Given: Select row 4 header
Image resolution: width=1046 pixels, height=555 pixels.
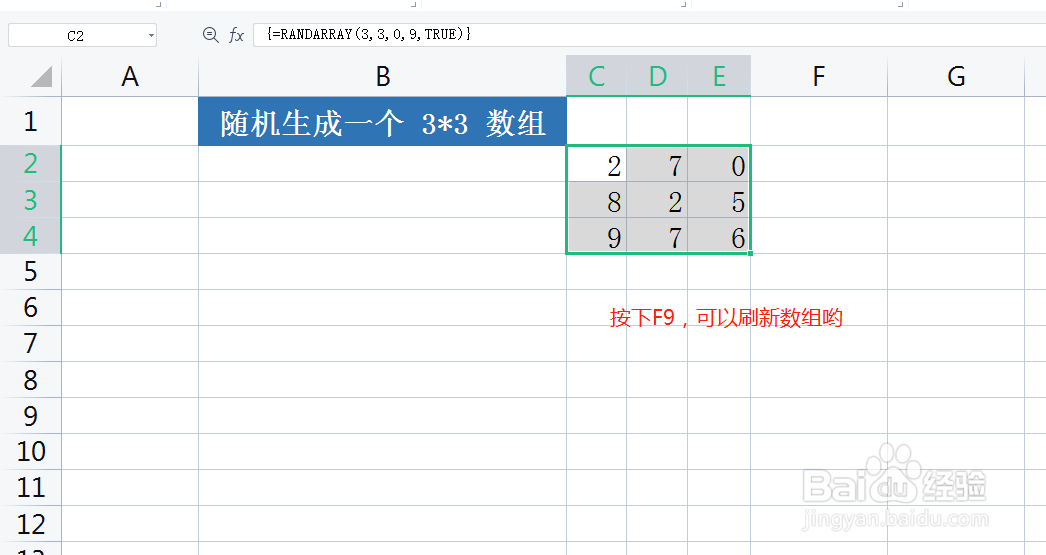Looking at the screenshot, I should [x=31, y=235].
